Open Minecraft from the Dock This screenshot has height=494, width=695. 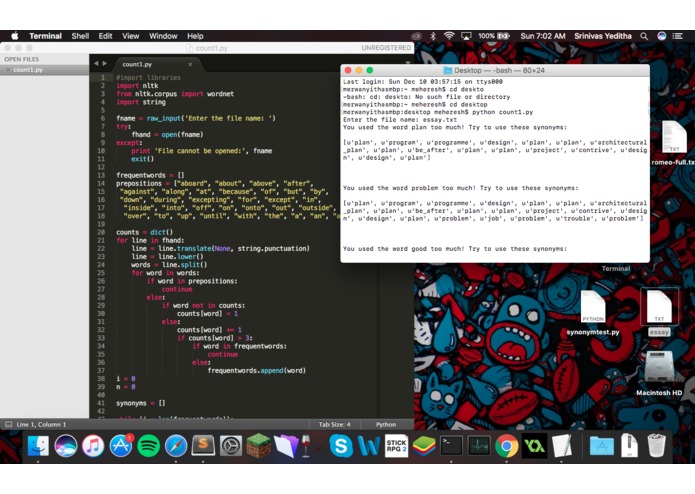[x=258, y=446]
